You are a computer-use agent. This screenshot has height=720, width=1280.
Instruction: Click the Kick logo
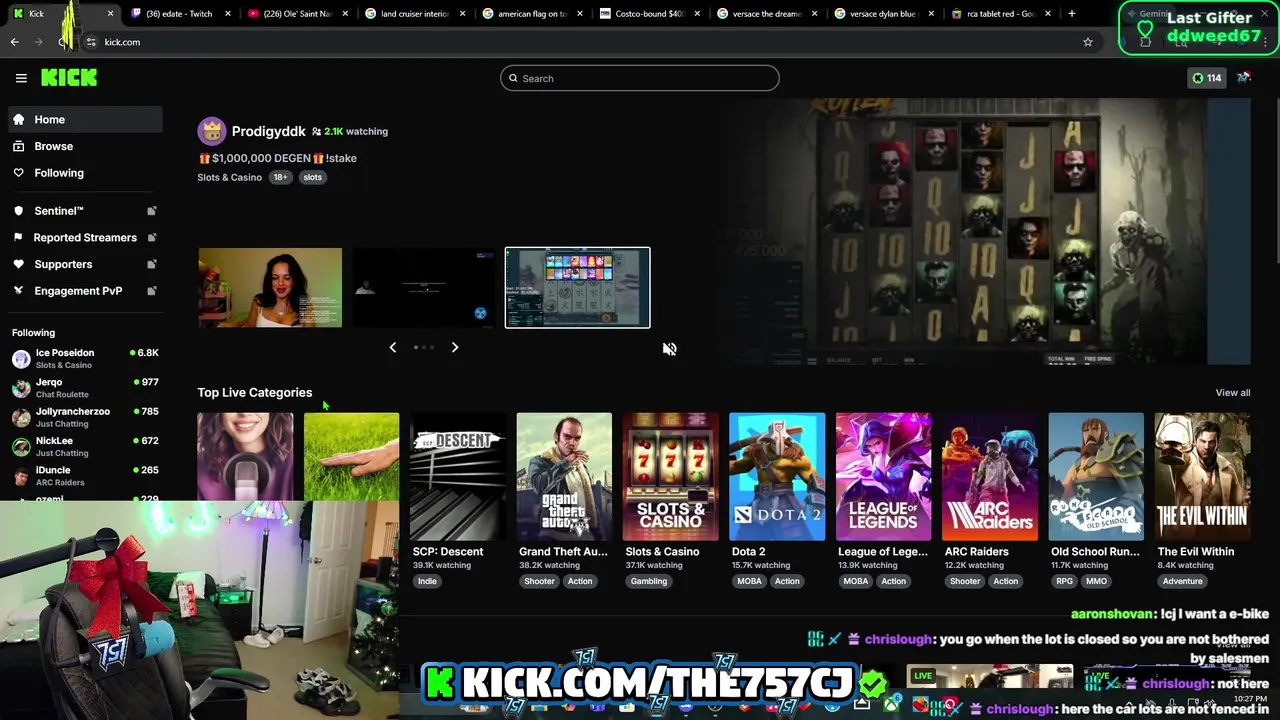click(x=69, y=78)
